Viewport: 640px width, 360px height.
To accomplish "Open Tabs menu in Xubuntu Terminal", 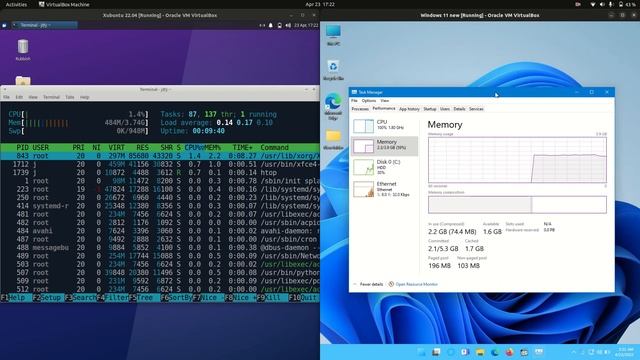I will pyautogui.click(x=70, y=97).
